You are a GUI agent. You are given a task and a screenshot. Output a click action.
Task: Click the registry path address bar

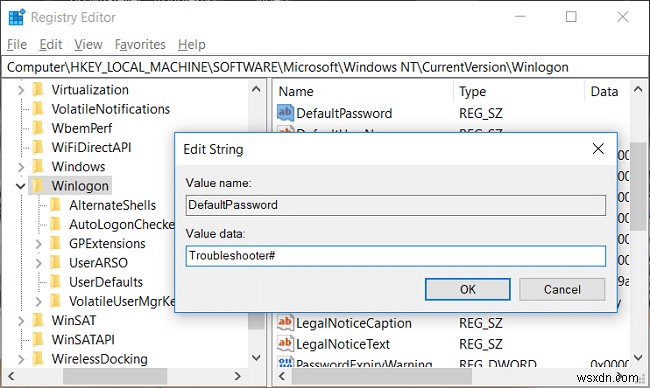click(325, 67)
